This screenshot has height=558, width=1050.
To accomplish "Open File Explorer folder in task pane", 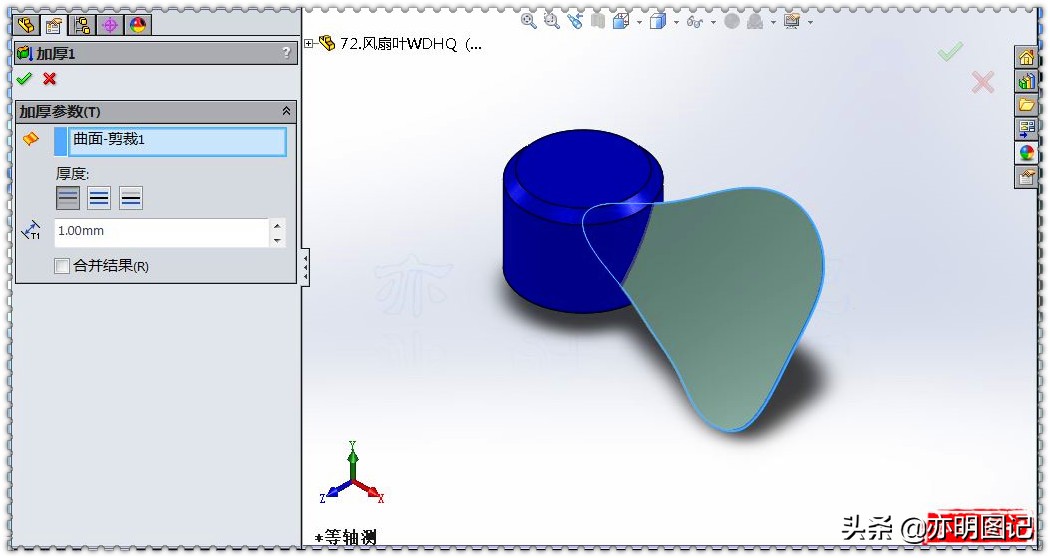I will [1026, 105].
